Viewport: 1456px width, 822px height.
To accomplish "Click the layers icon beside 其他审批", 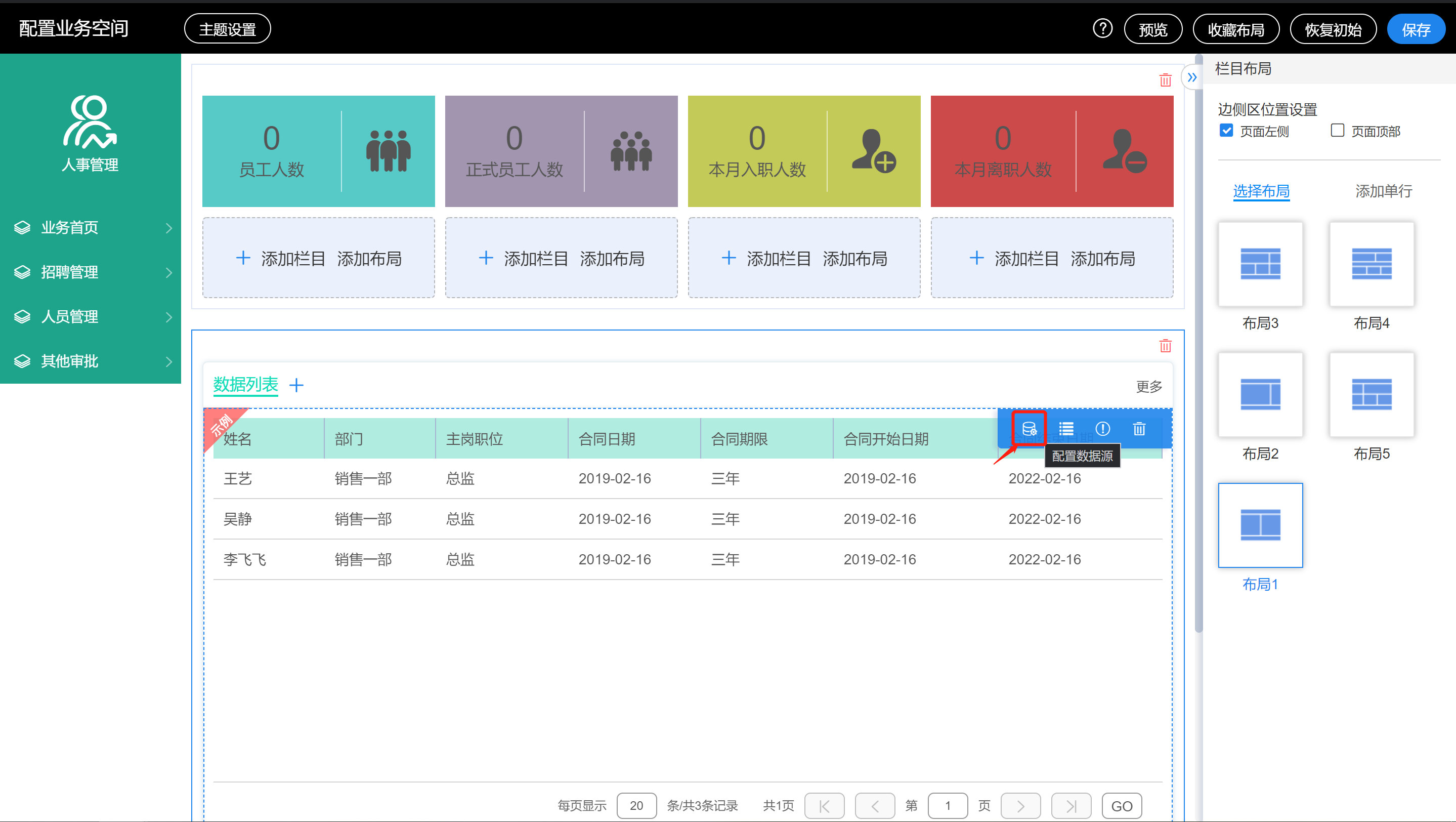I will click(22, 361).
